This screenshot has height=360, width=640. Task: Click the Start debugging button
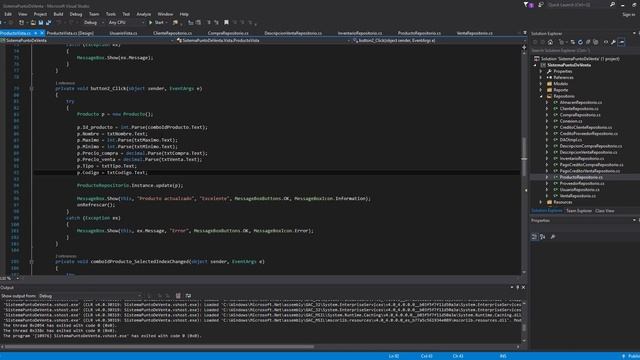point(156,22)
